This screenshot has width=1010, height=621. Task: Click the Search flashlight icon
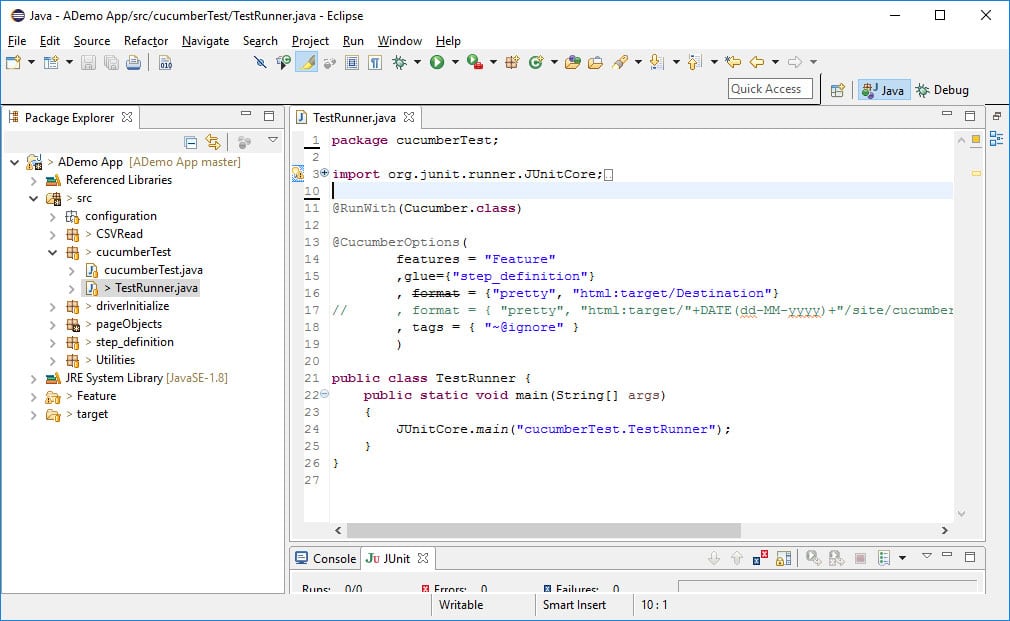point(620,62)
